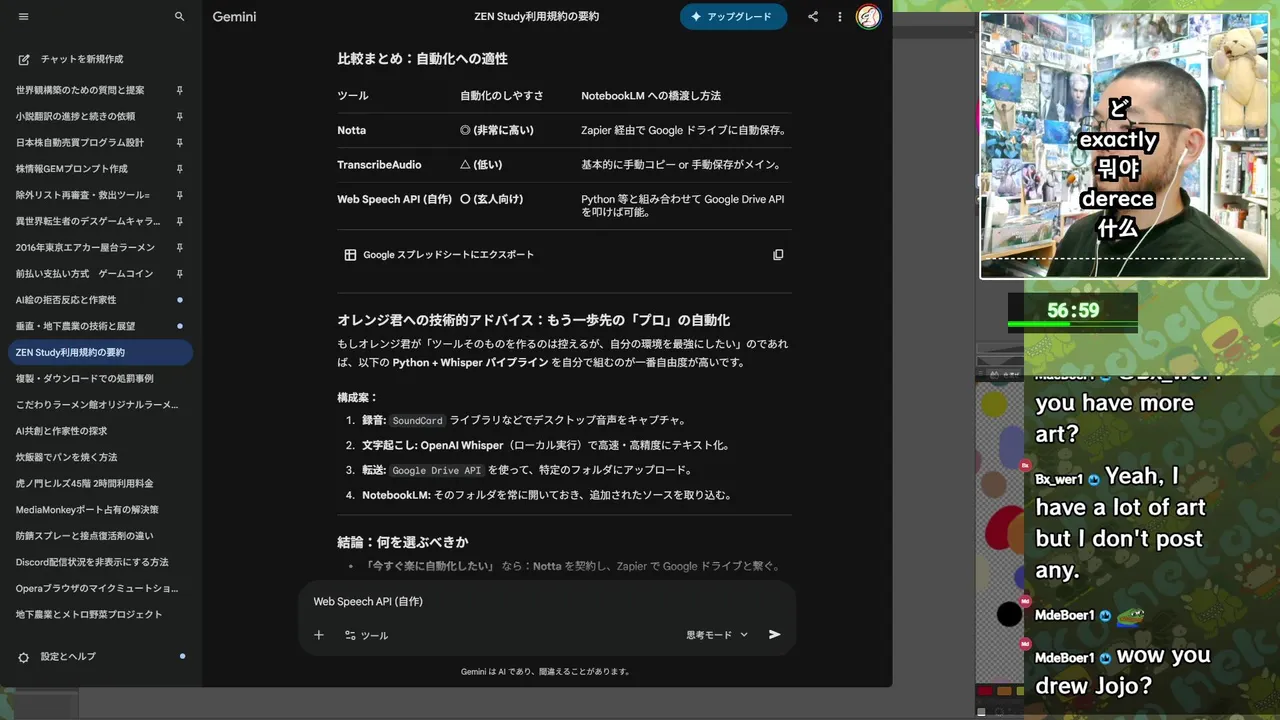Open chat AI絵の拒否反応と作家性
The image size is (1280, 720).
(x=66, y=300)
